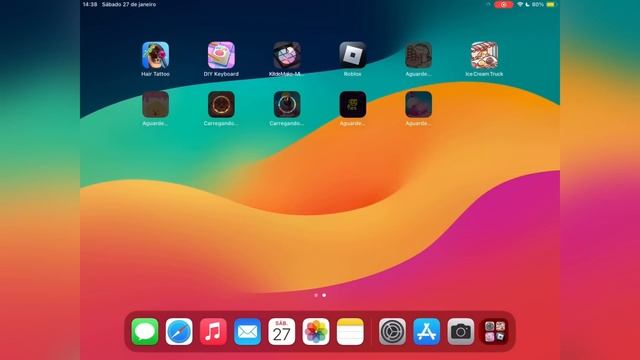This screenshot has height=360, width=640.
Task: Open the Notes app in dock
Action: point(350,331)
